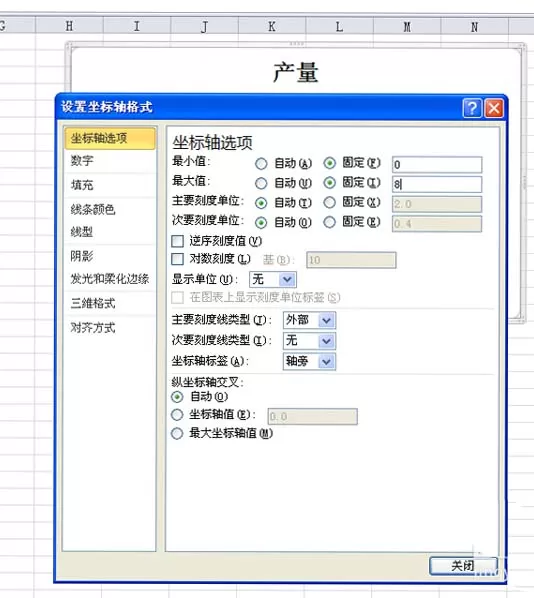534x598 pixels.
Task: Click the dialog help question-mark icon
Action: tap(472, 108)
